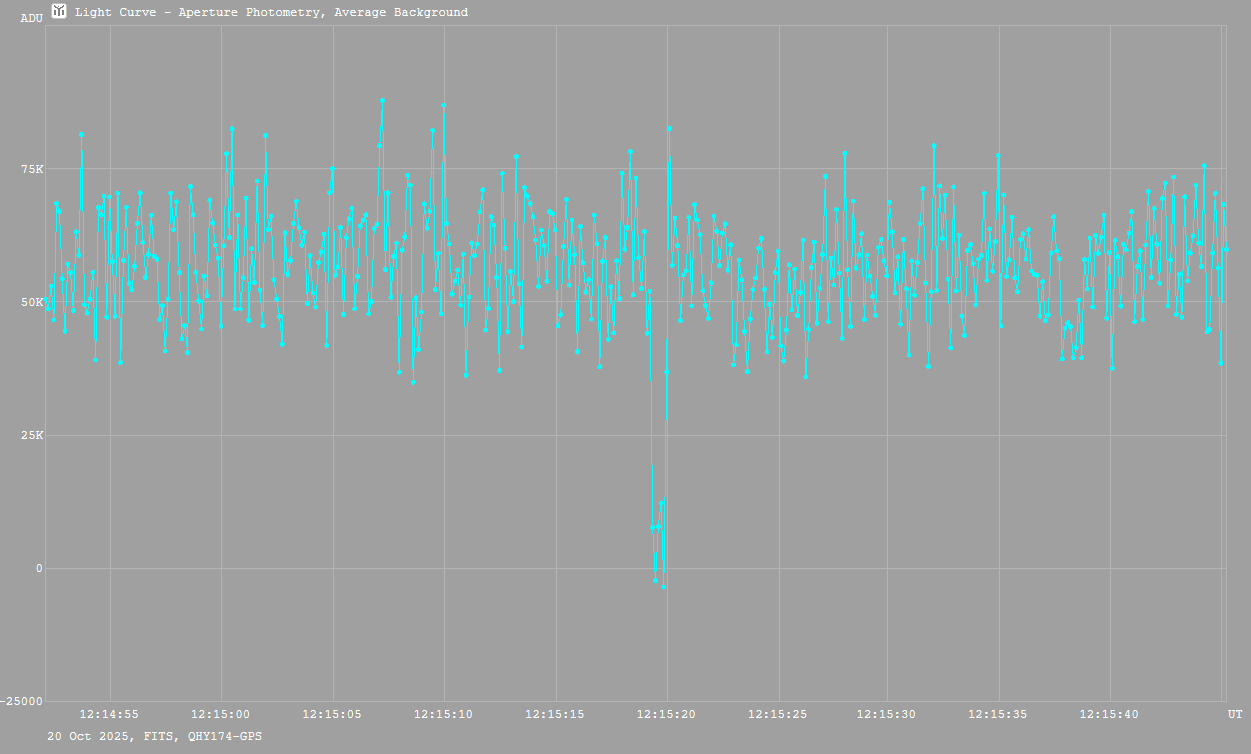Select the 12:15:10 time axis tick

coord(443,714)
